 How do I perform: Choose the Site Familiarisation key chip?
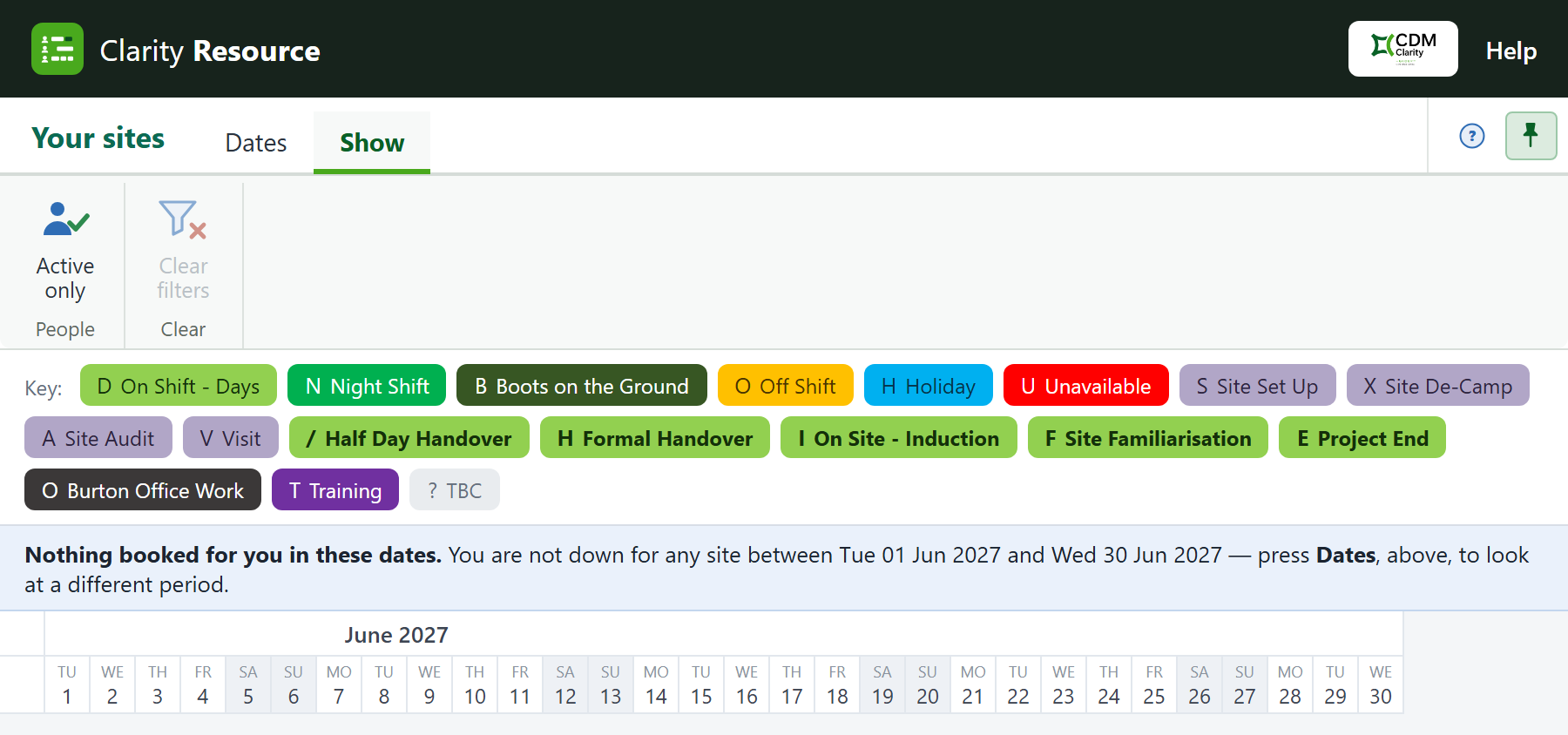tap(1147, 438)
